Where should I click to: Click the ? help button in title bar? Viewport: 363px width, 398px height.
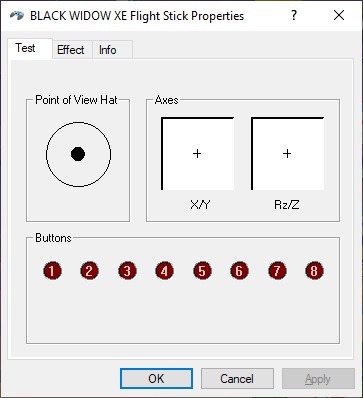(x=294, y=15)
